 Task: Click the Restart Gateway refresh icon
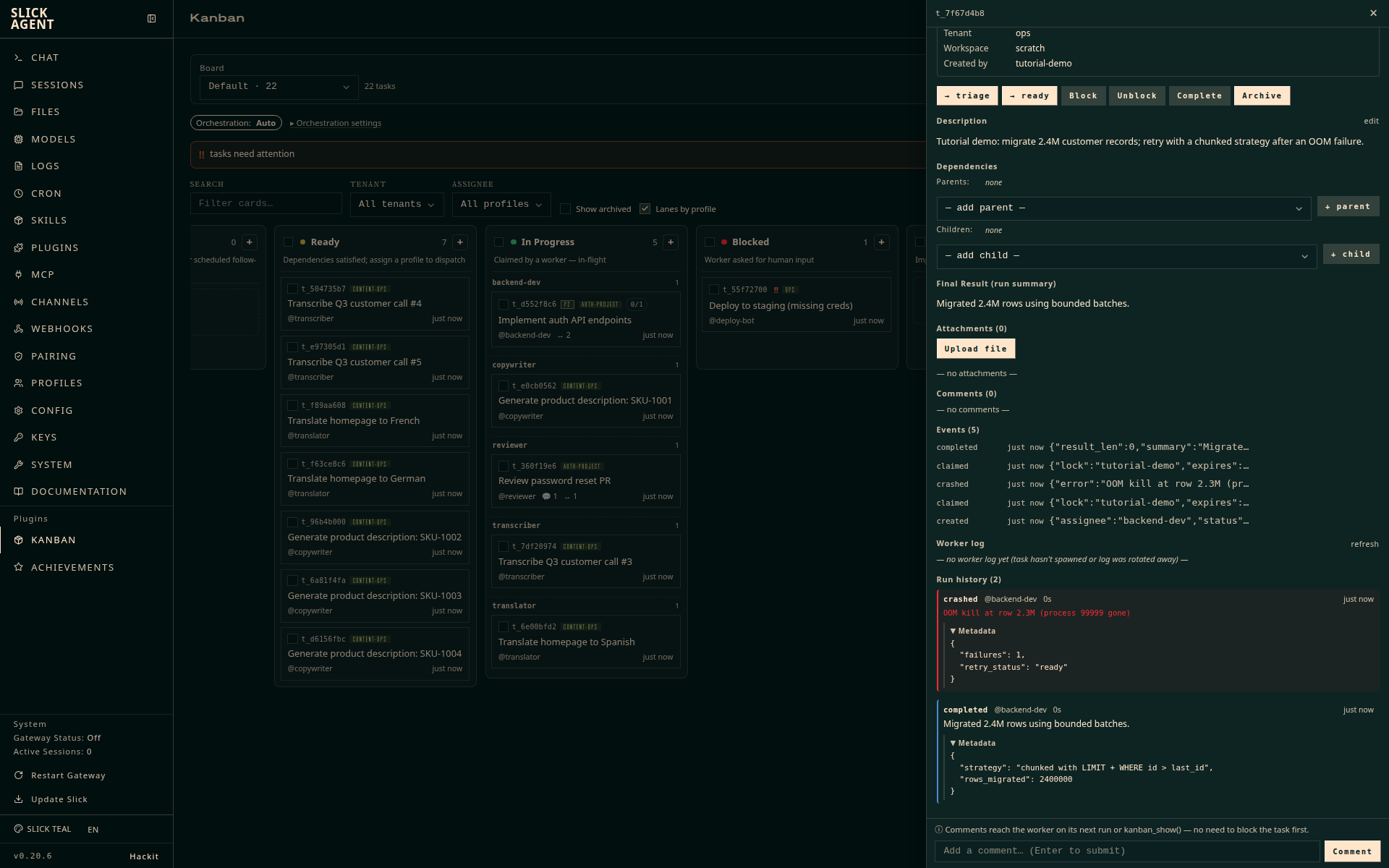coord(19,775)
